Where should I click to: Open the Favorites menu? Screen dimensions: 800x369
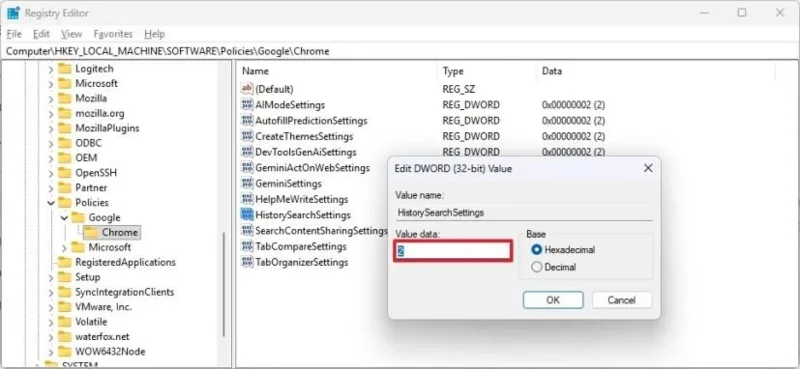click(x=113, y=34)
